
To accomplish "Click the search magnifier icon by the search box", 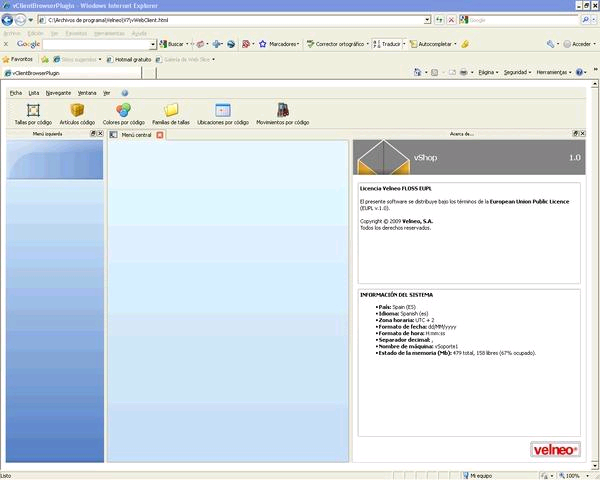I will tap(585, 20).
